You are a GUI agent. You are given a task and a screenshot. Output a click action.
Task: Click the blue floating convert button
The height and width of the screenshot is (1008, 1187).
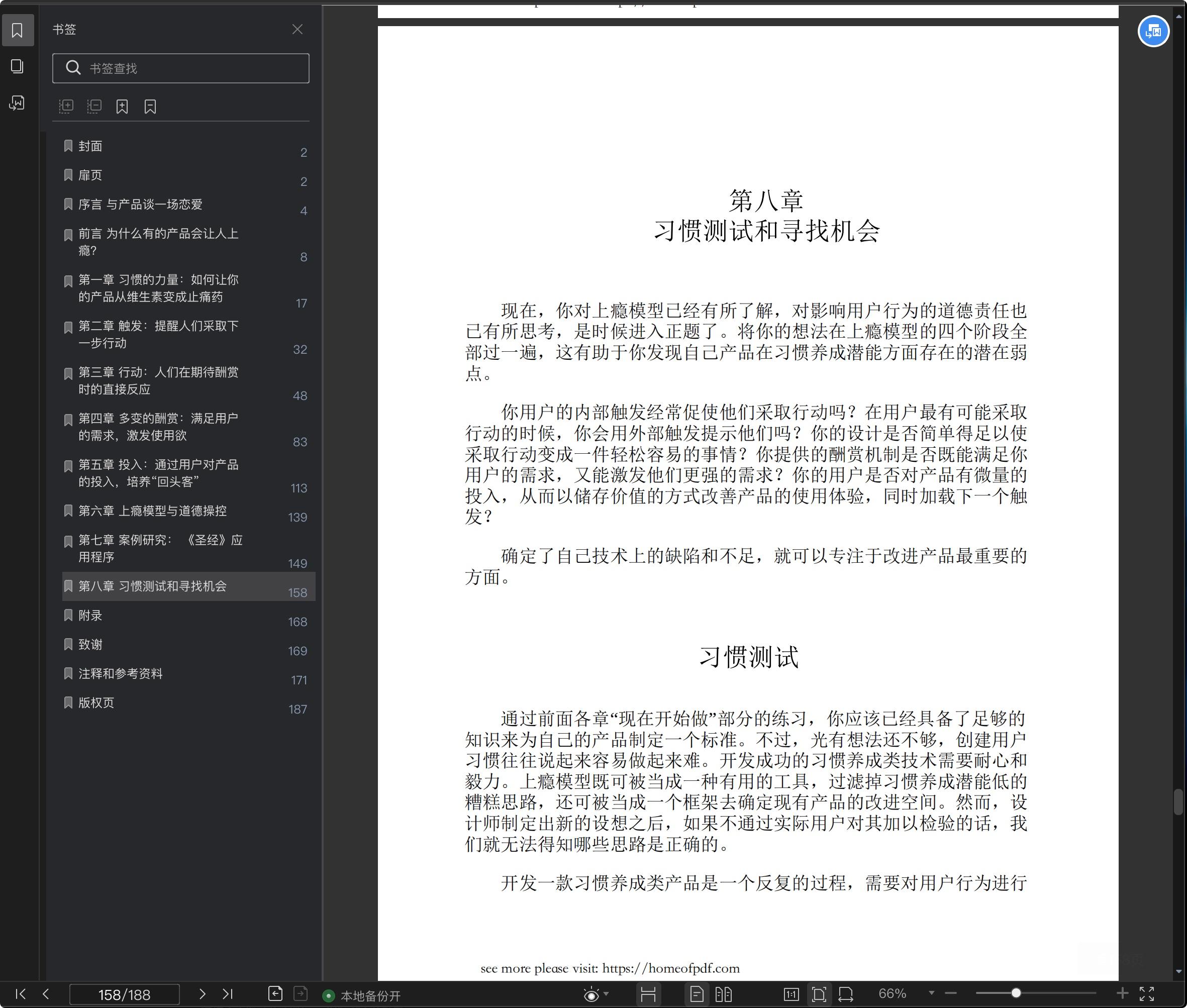[x=1153, y=32]
